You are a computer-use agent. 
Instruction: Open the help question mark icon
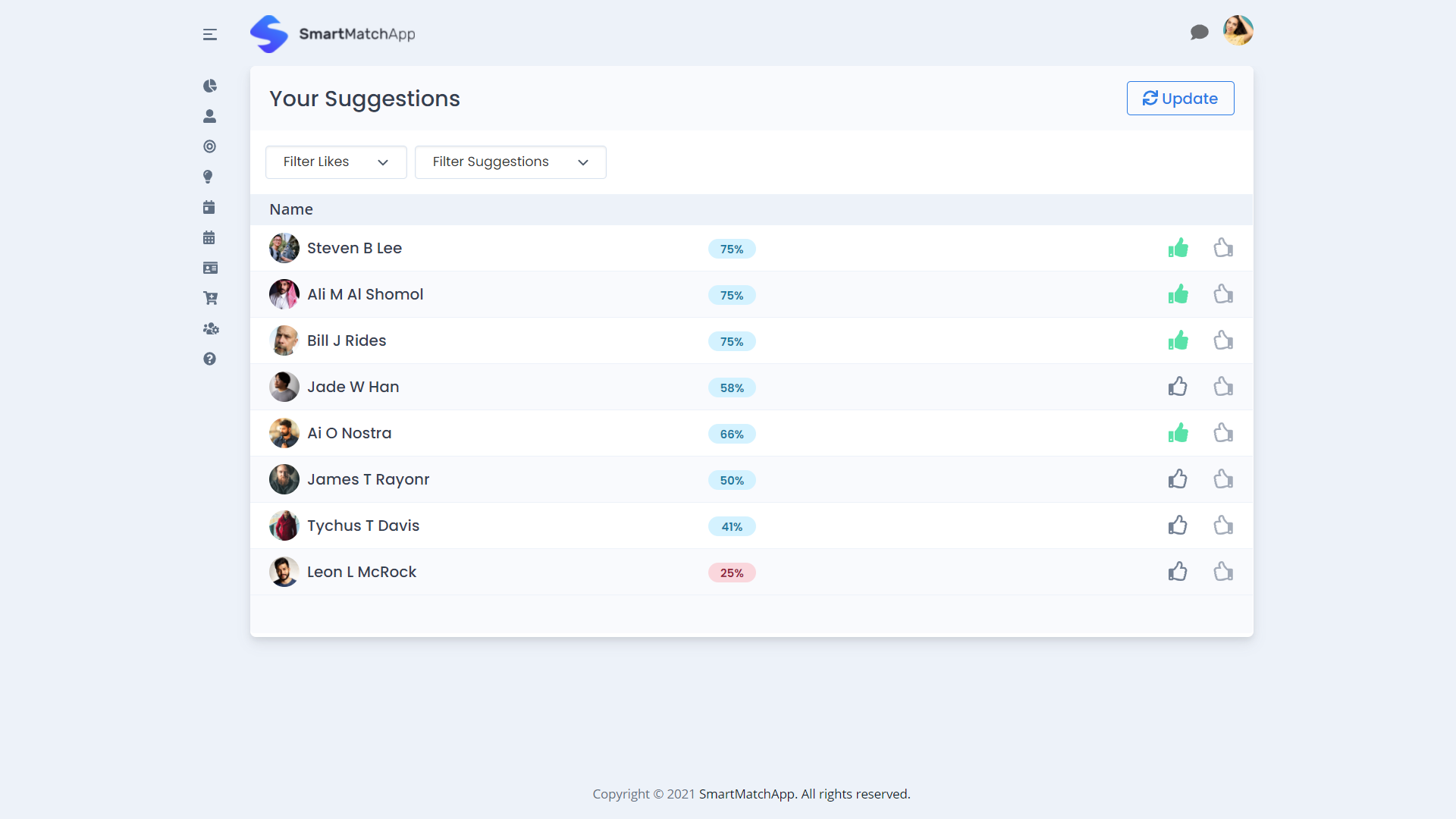pyautogui.click(x=210, y=359)
